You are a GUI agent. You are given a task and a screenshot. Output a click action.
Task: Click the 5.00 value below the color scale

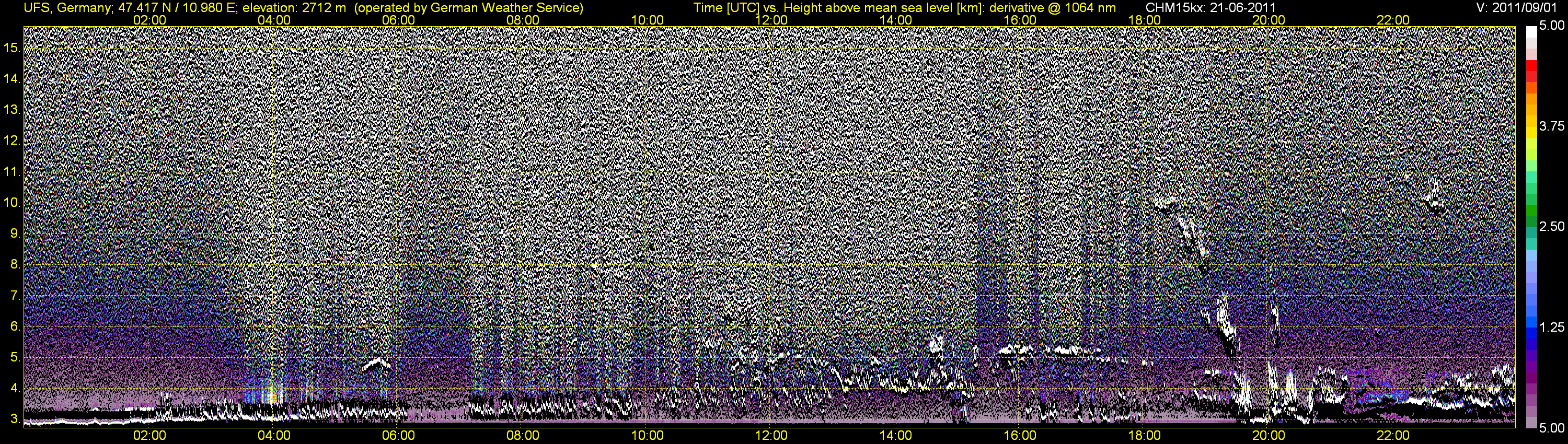pyautogui.click(x=1552, y=428)
